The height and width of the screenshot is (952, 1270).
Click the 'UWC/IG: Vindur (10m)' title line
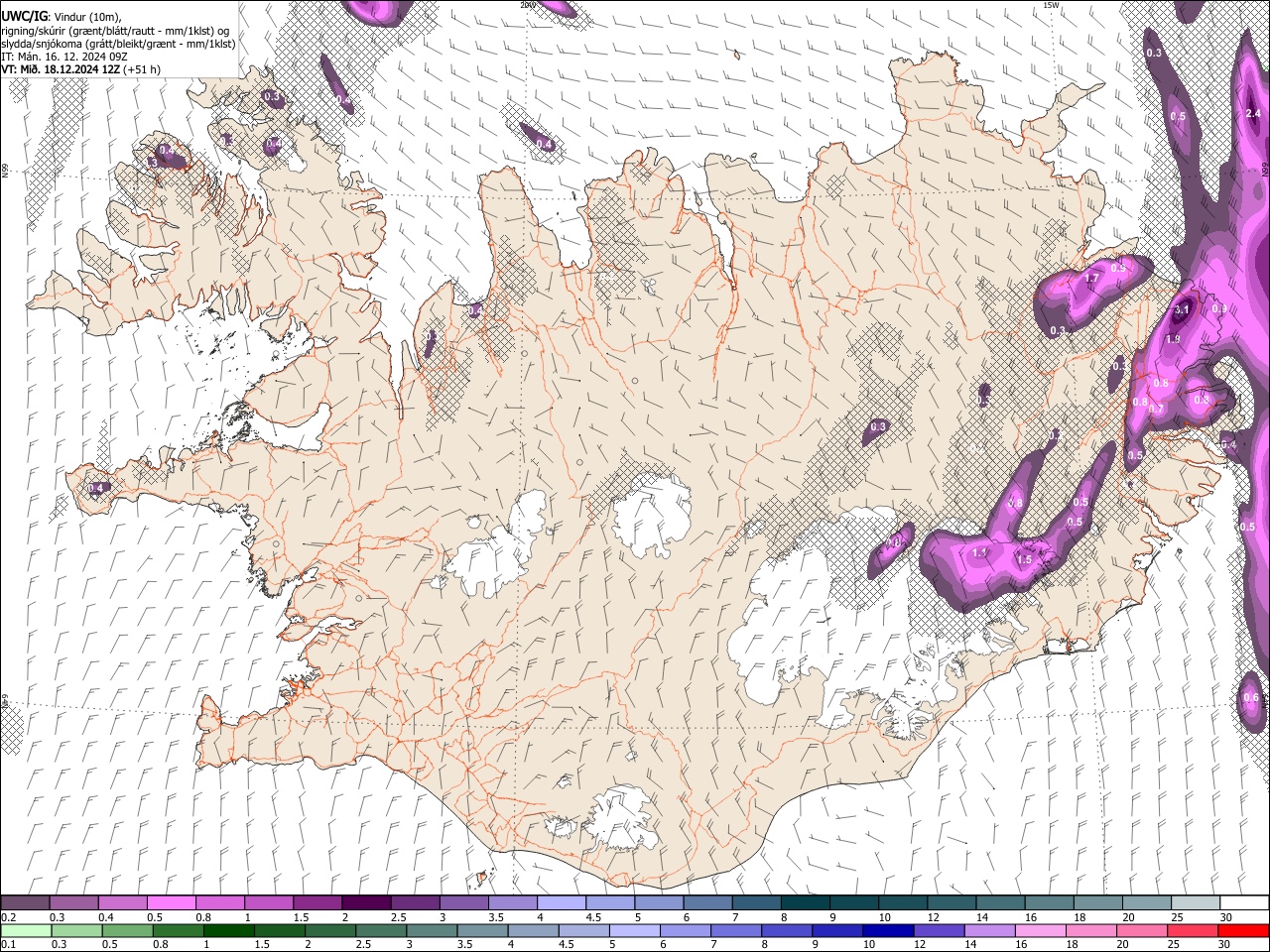pyautogui.click(x=62, y=17)
